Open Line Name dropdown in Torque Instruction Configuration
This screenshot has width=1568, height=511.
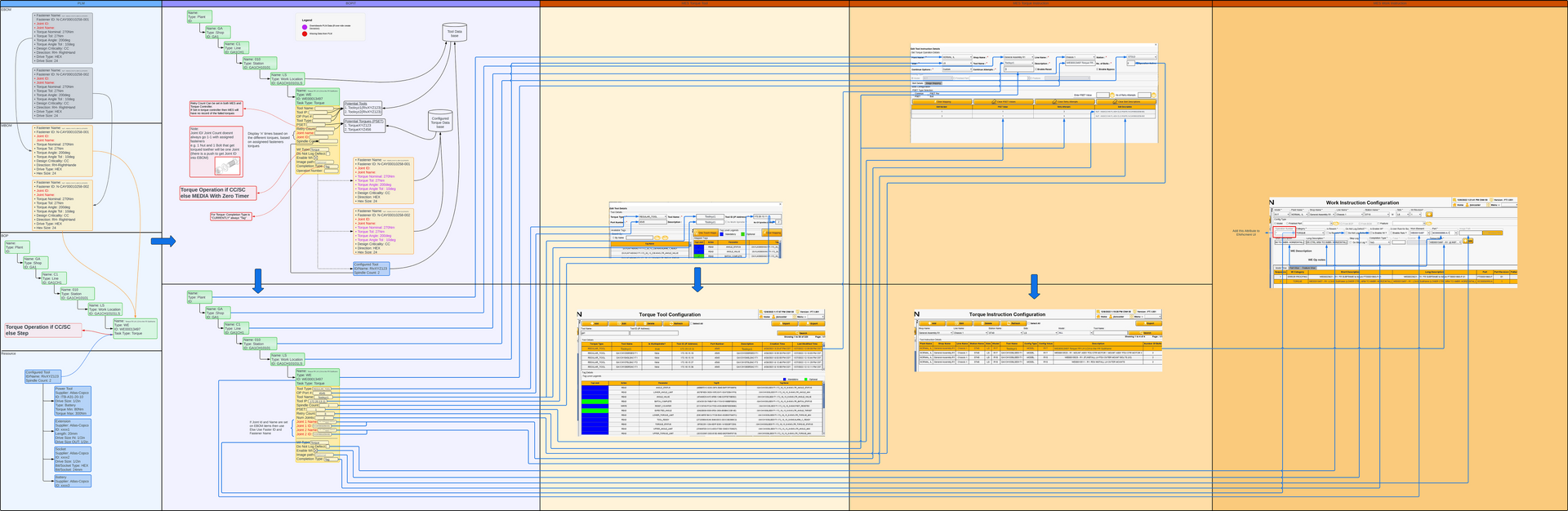[970, 333]
